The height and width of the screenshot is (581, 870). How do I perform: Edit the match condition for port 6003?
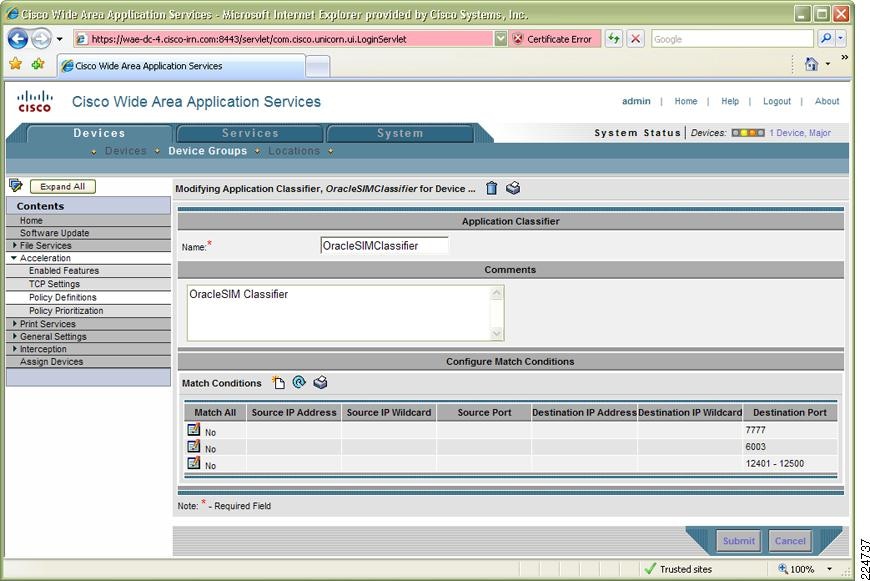(x=194, y=446)
